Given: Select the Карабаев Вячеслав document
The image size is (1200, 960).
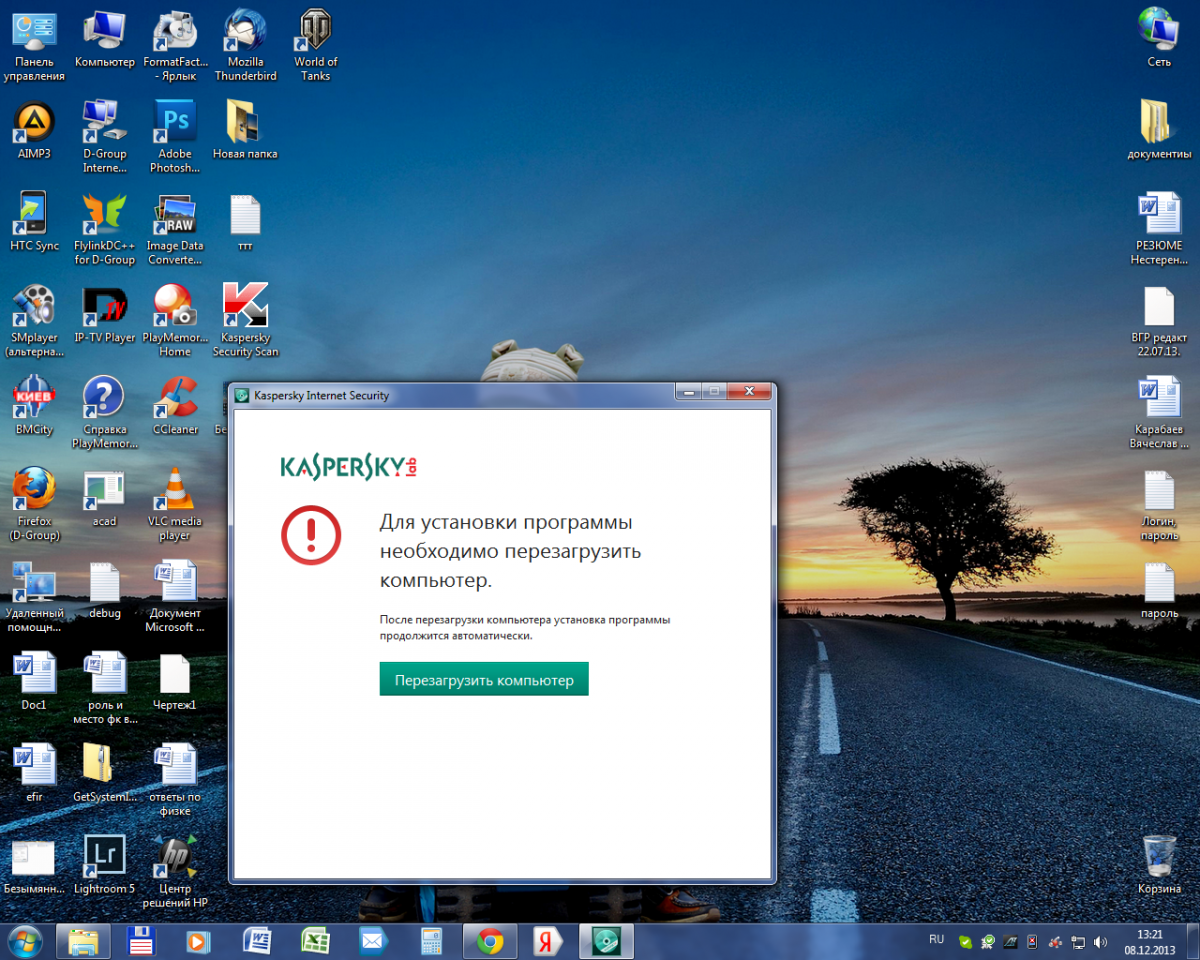Looking at the screenshot, I should (x=1159, y=413).
